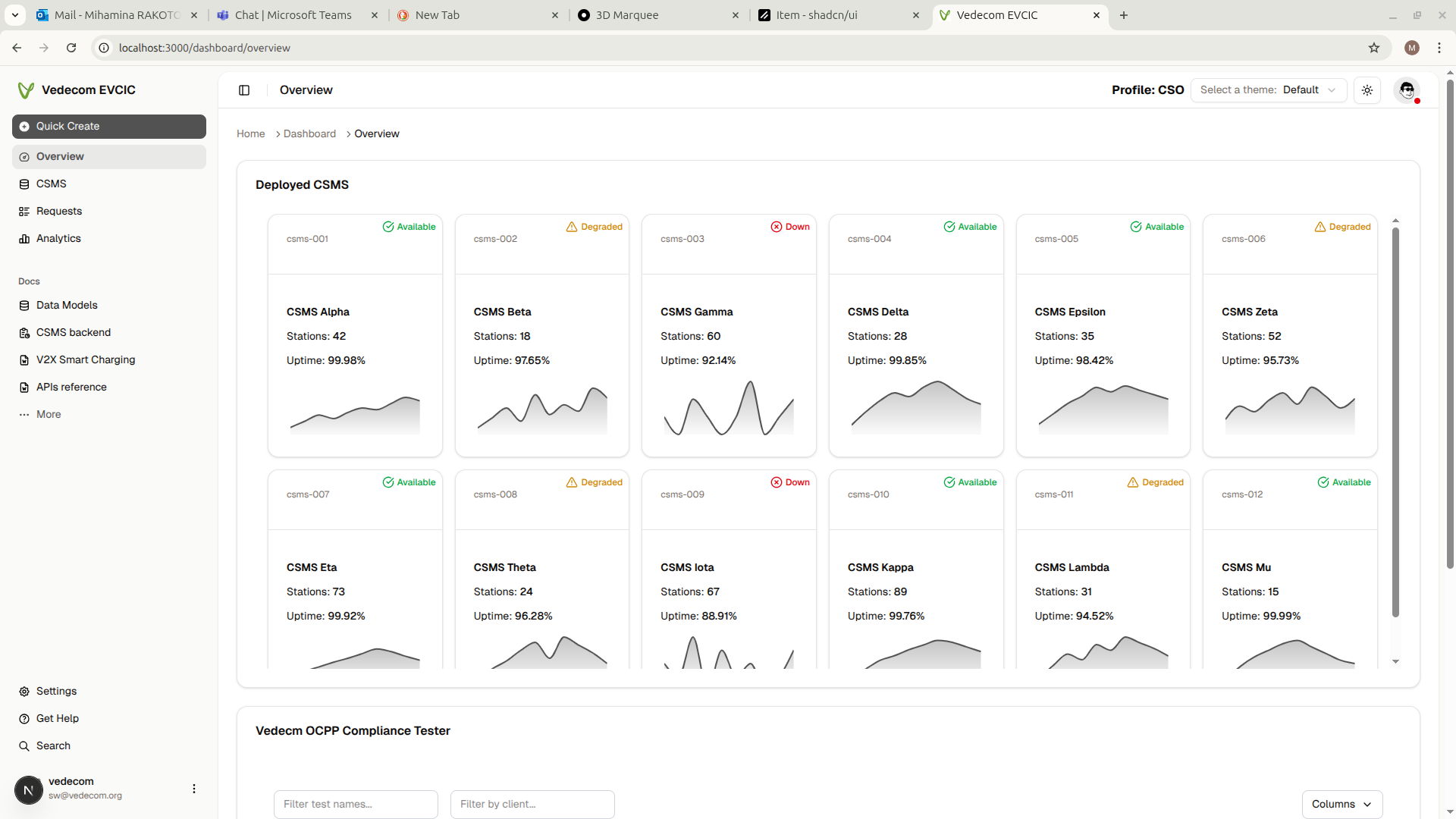Toggle the sidebar panel icon

(244, 90)
